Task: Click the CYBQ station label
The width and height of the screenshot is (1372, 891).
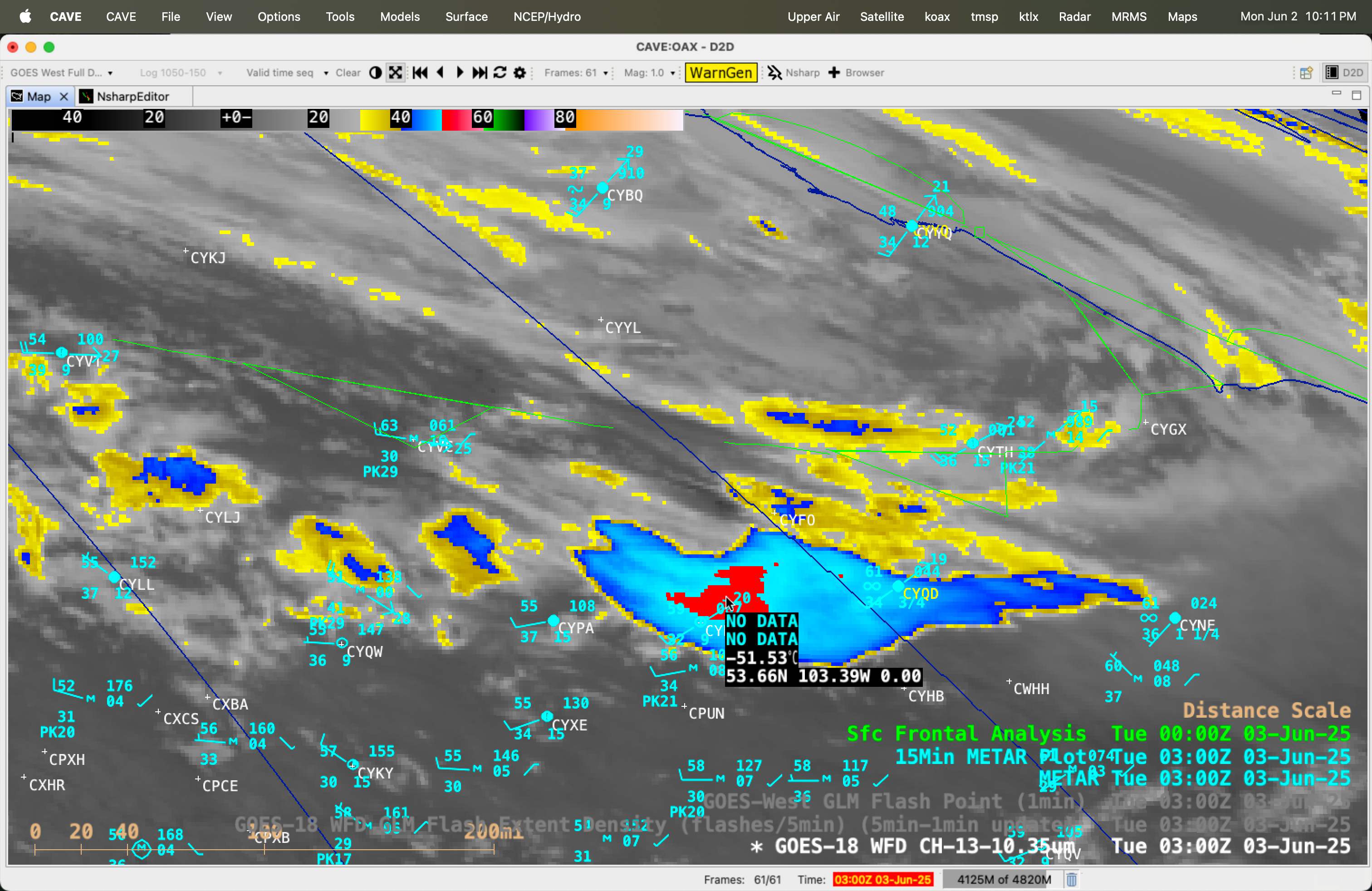Action: tap(625, 196)
